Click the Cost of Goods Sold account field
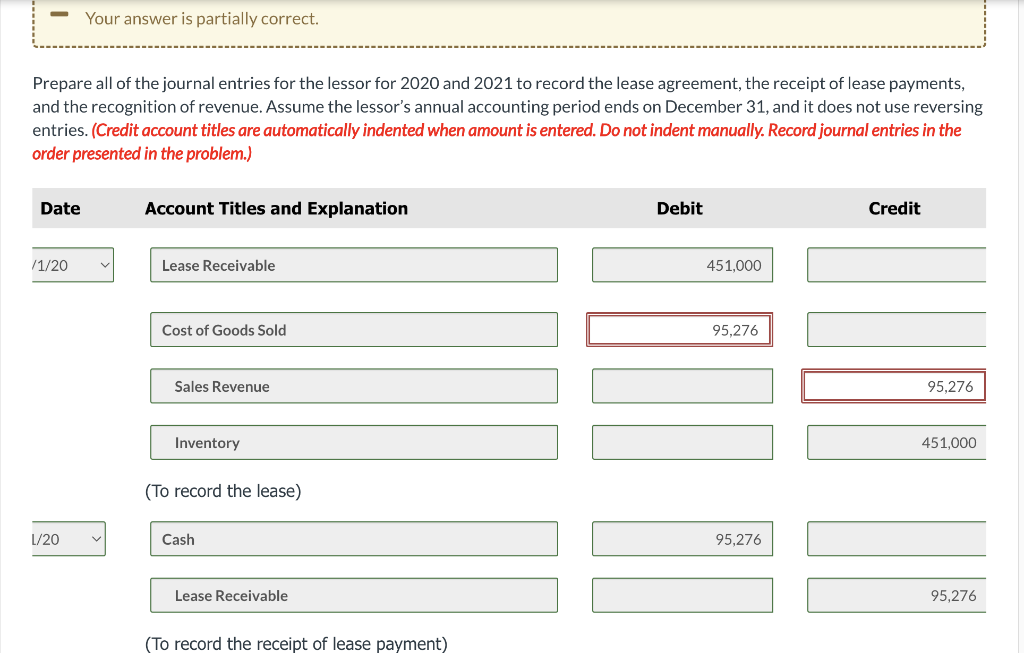Viewport: 1024px width, 653px height. [352, 329]
